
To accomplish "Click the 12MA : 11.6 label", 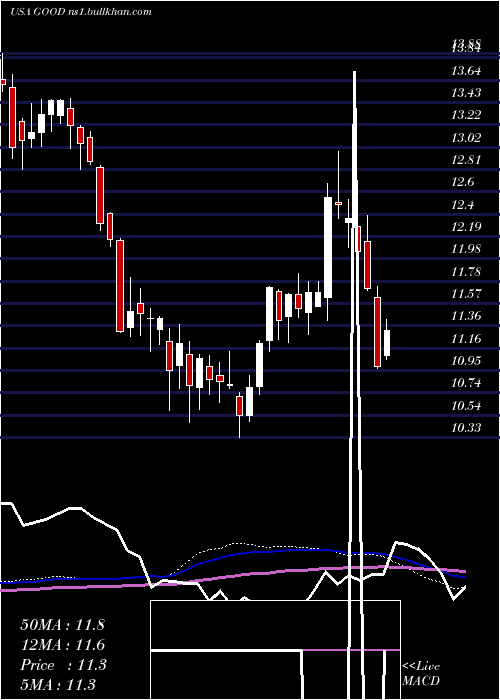I will [x=62, y=645].
